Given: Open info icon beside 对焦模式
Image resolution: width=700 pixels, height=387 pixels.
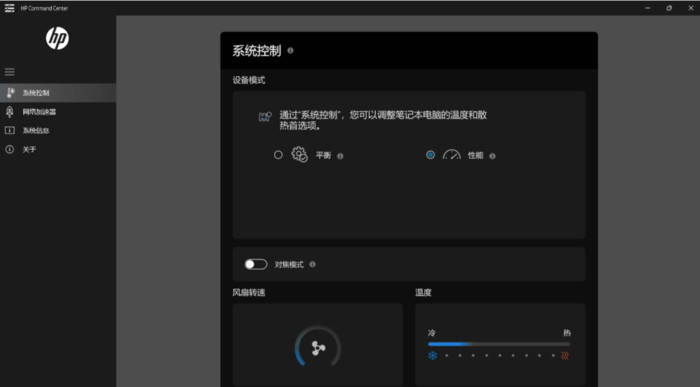Looking at the screenshot, I should click(x=312, y=264).
